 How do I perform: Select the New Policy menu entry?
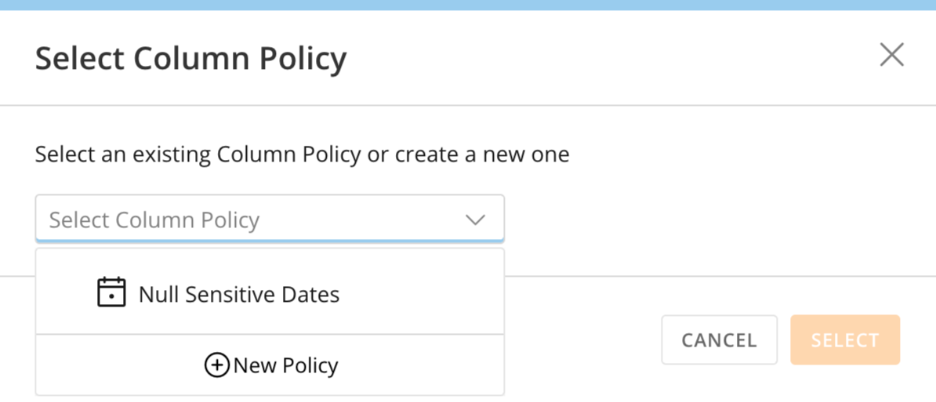pos(269,366)
